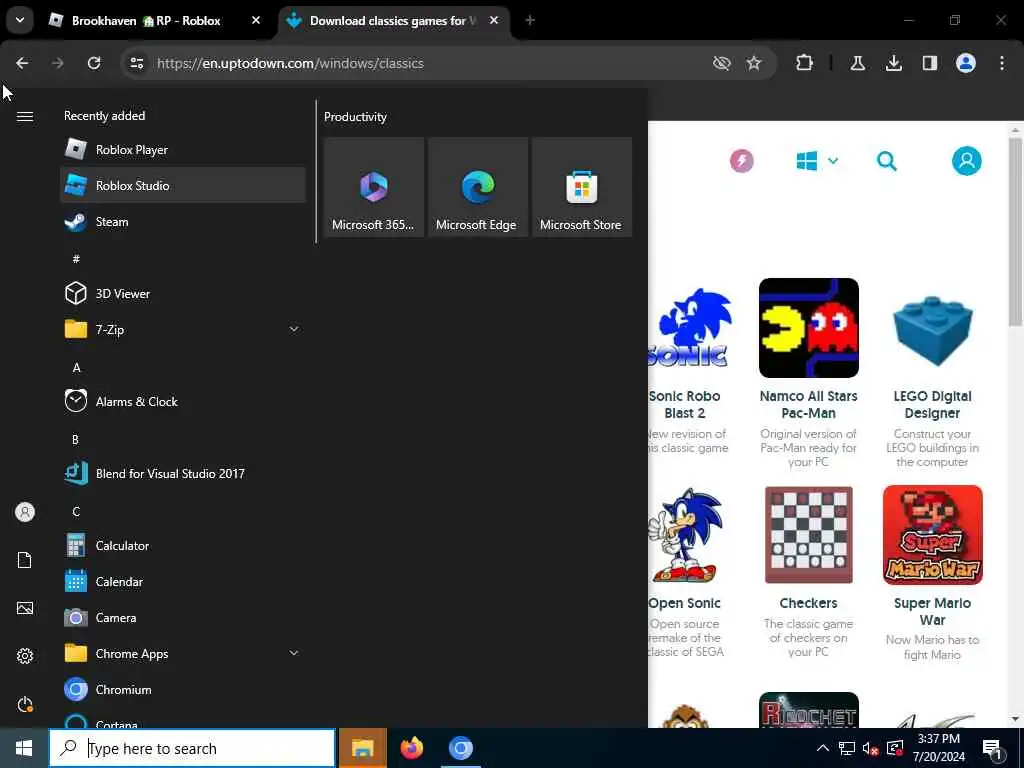Click the Power icon in Start sidebar
Viewport: 1024px width, 768px height.
tap(25, 704)
